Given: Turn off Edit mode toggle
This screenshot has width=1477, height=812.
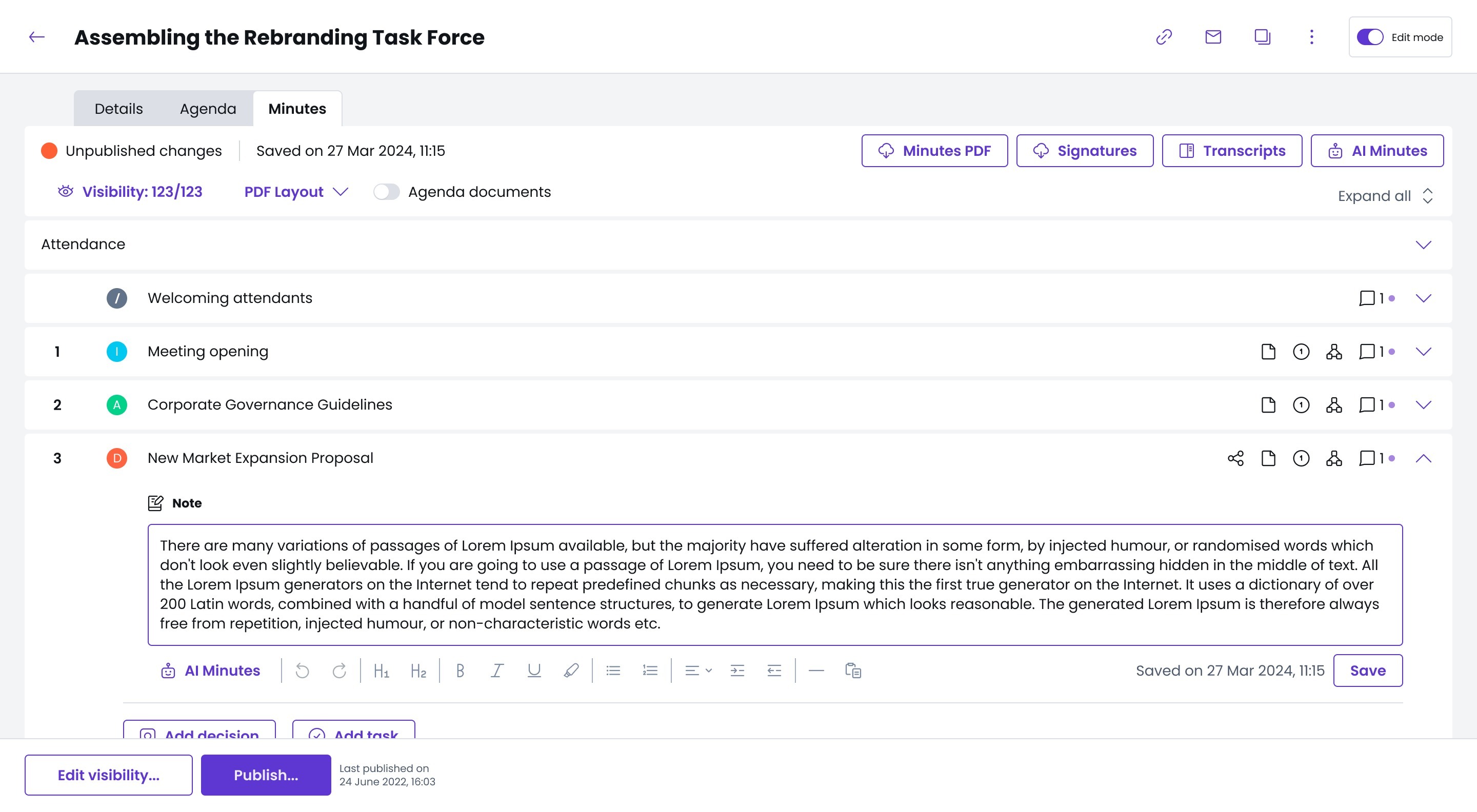Looking at the screenshot, I should pyautogui.click(x=1370, y=37).
